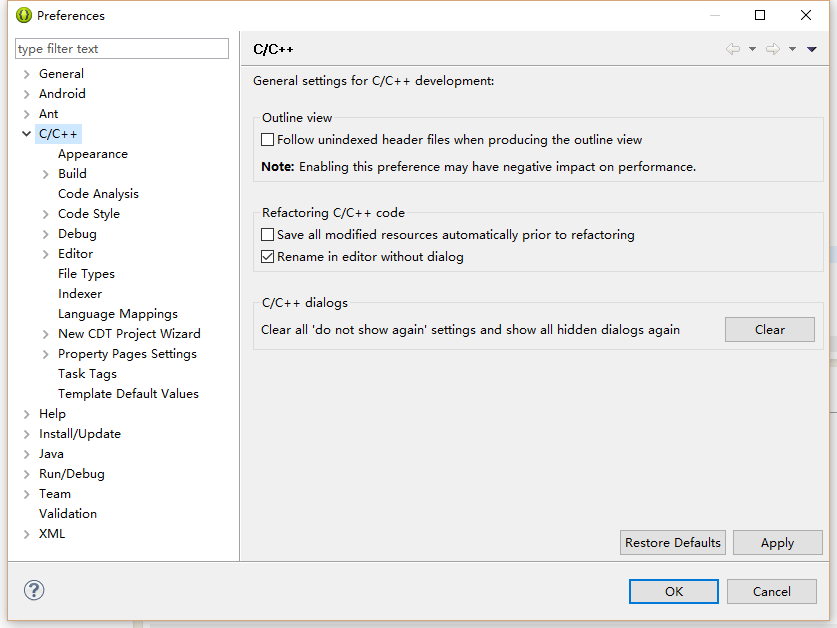The height and width of the screenshot is (628, 837).
Task: Uncheck Rename in editor without dialog
Action: click(268, 257)
